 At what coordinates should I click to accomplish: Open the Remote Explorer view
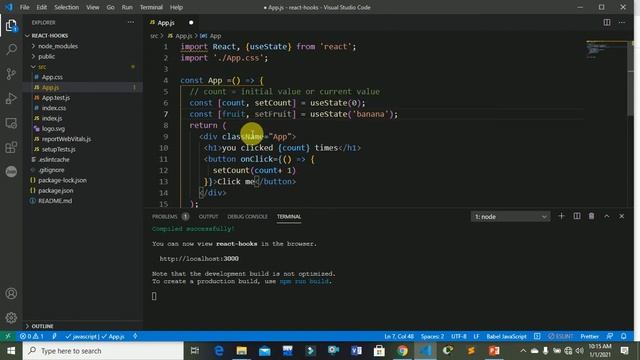(11, 123)
